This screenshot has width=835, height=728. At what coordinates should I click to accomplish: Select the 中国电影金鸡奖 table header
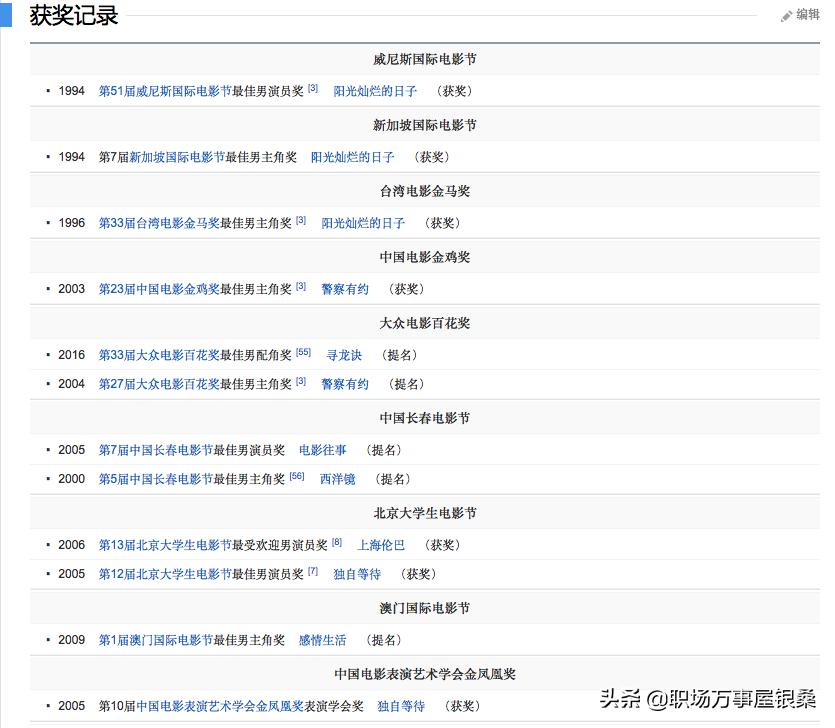coord(424,257)
